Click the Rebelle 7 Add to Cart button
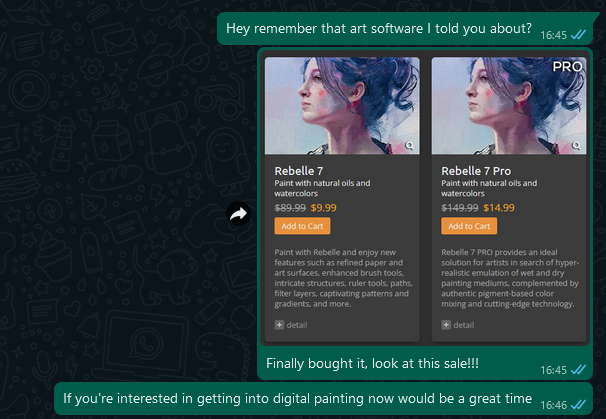The image size is (606, 419). pos(302,226)
